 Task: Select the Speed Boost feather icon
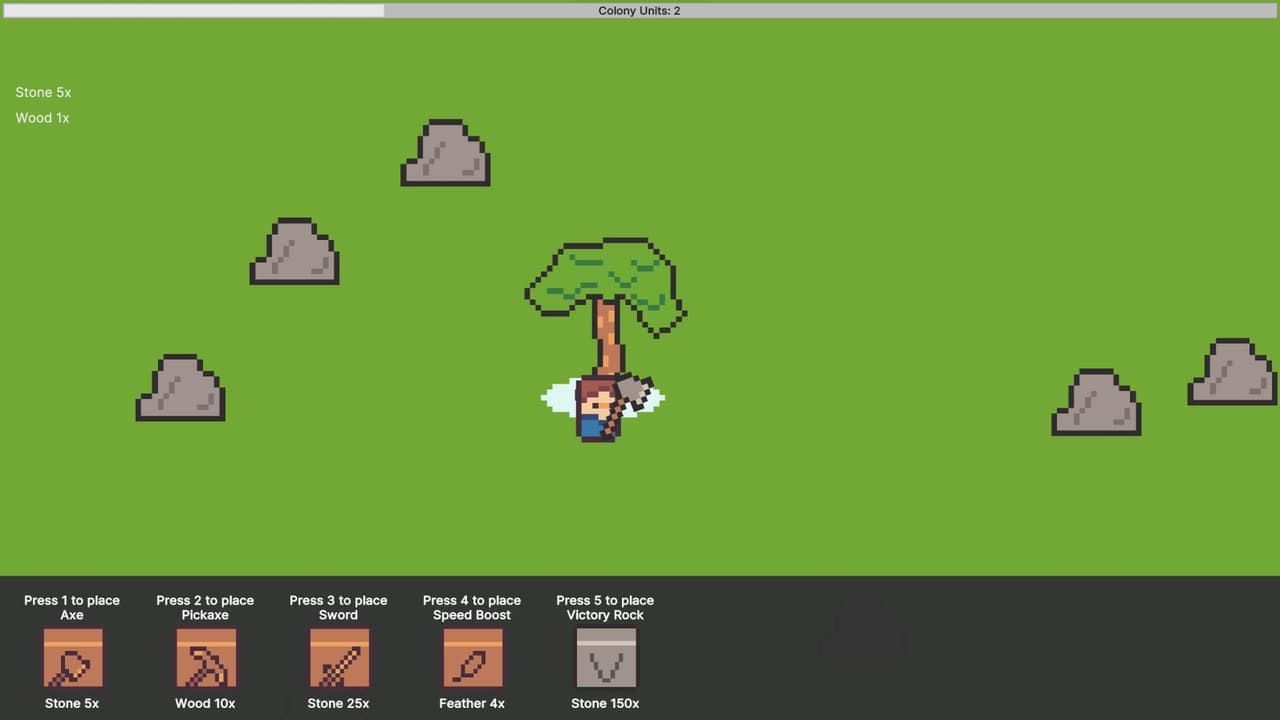pos(473,657)
